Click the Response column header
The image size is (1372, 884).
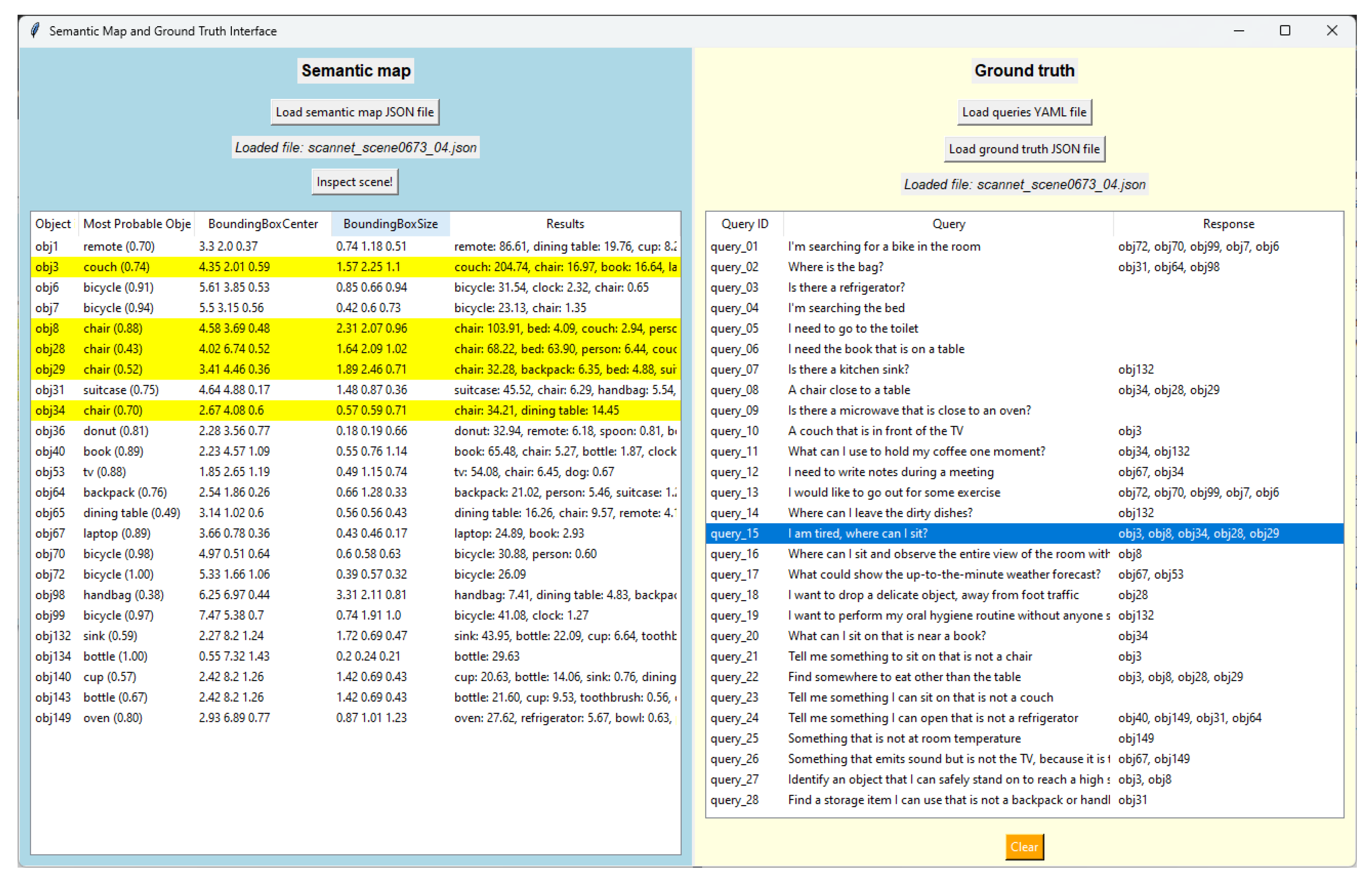point(1228,224)
